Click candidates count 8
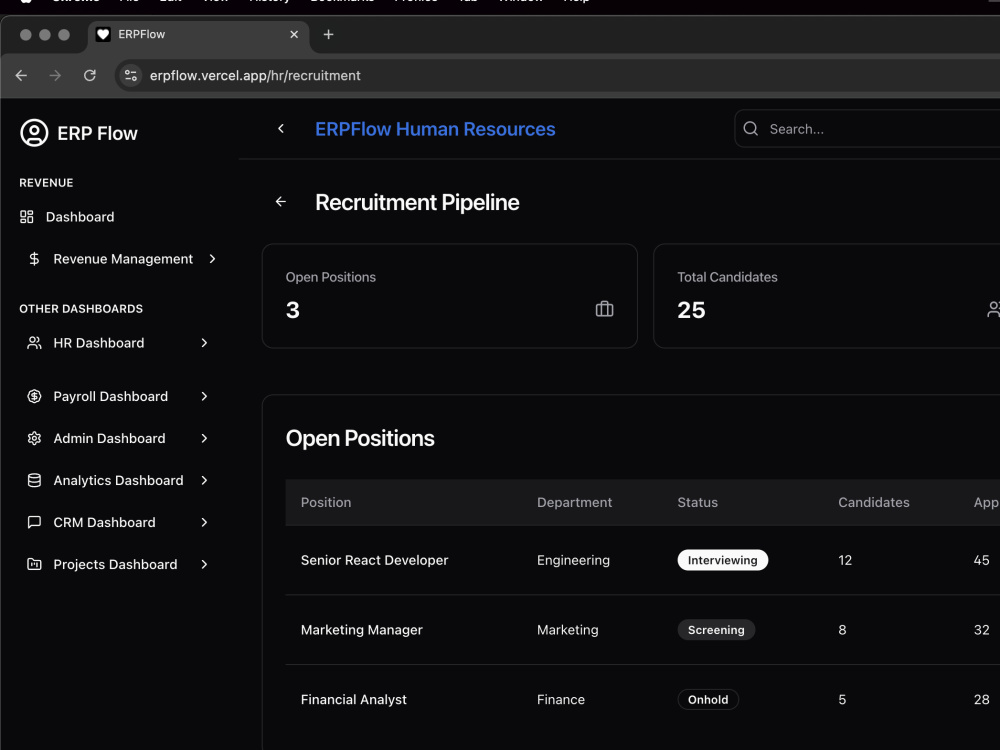Image resolution: width=1000 pixels, height=750 pixels. (842, 630)
